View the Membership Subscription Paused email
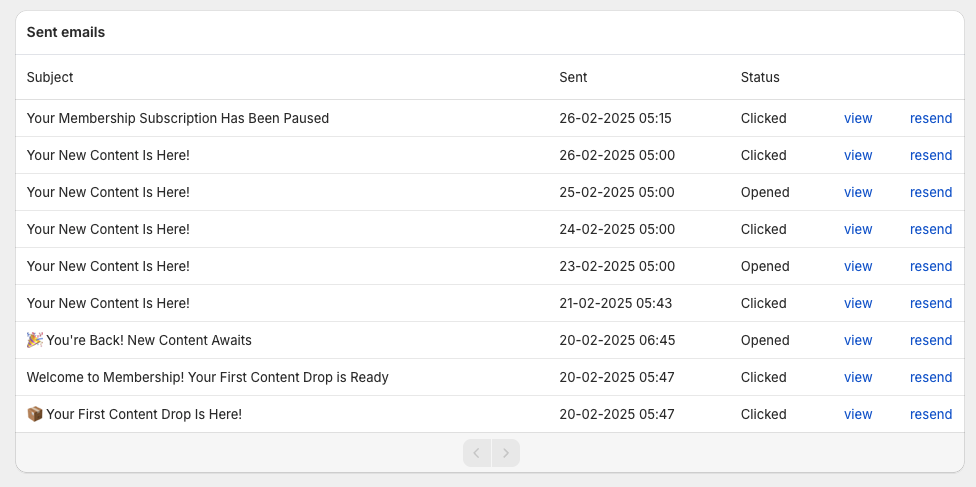 (858, 118)
